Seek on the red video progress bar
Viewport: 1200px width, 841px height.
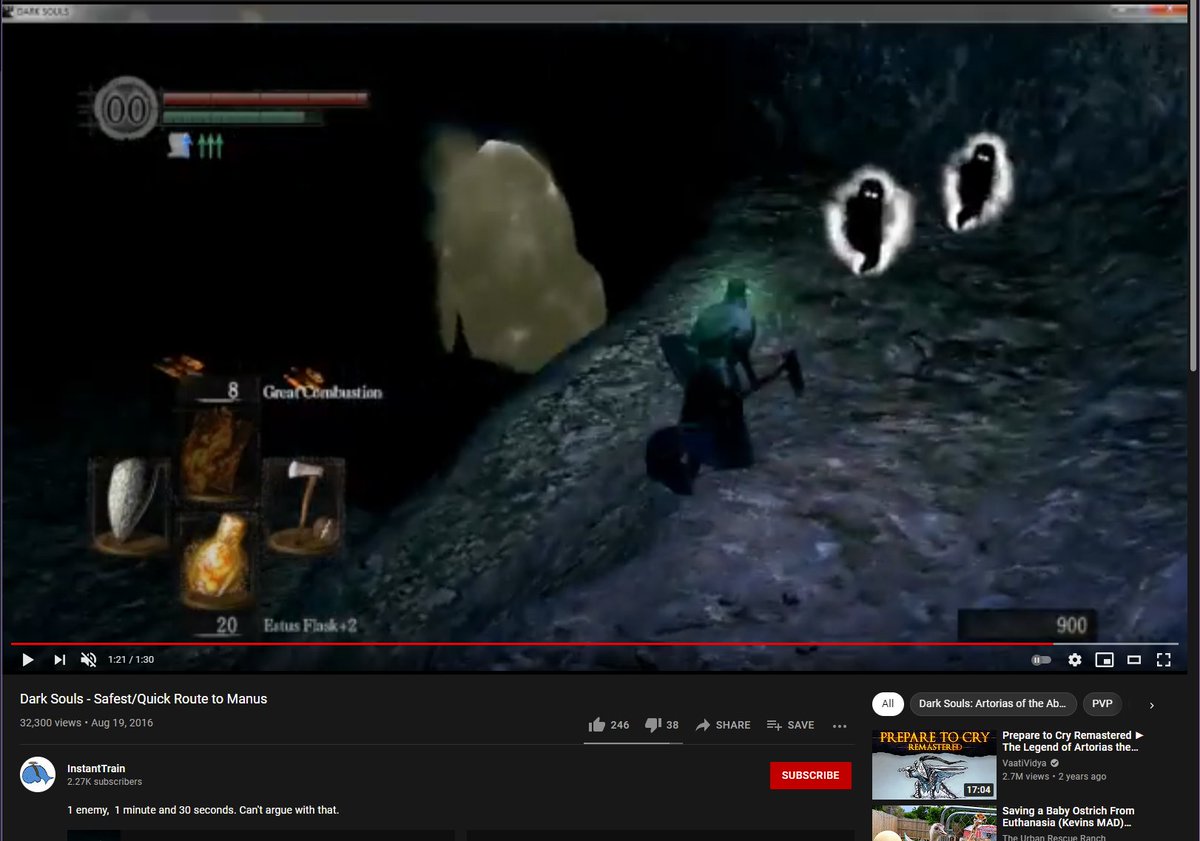click(595, 643)
